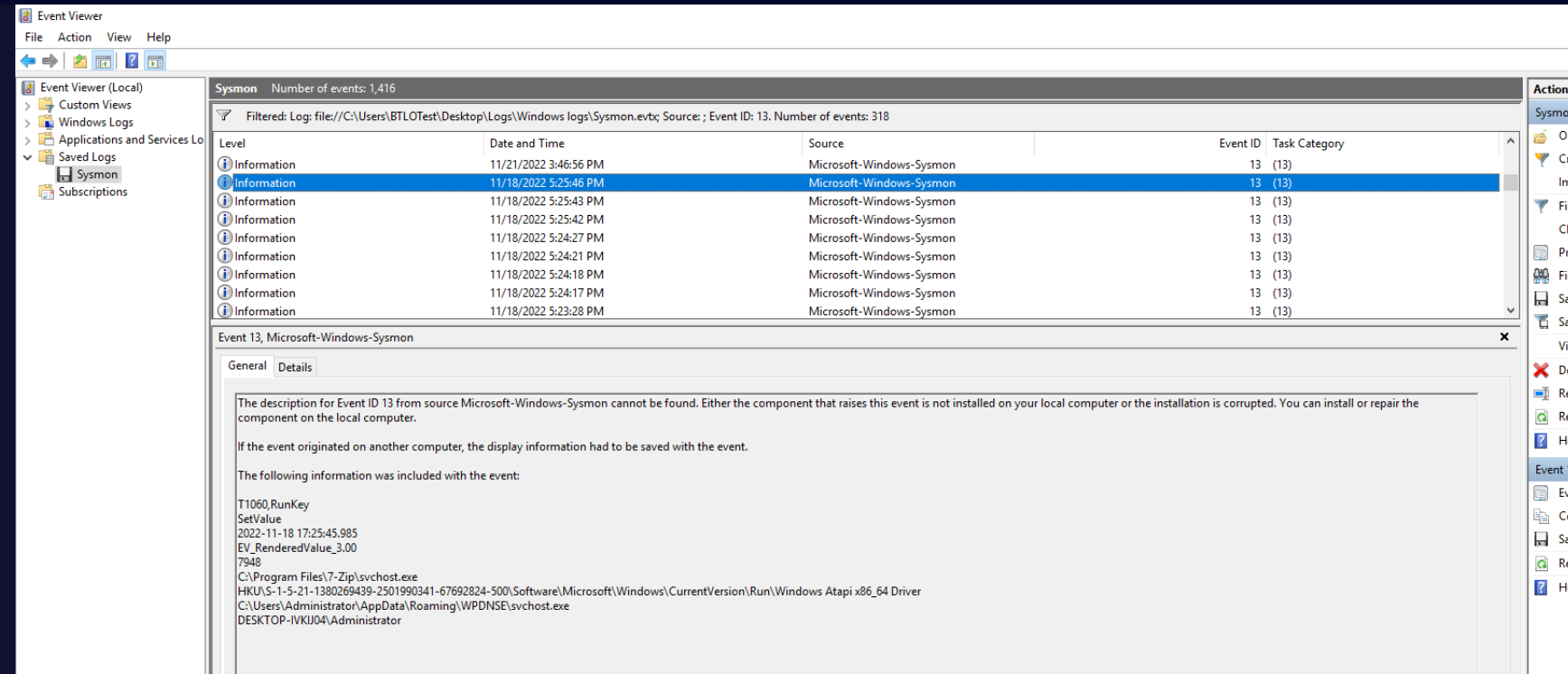Image resolution: width=1568 pixels, height=674 pixels.
Task: Sort by the Date and Time column header
Action: (527, 143)
